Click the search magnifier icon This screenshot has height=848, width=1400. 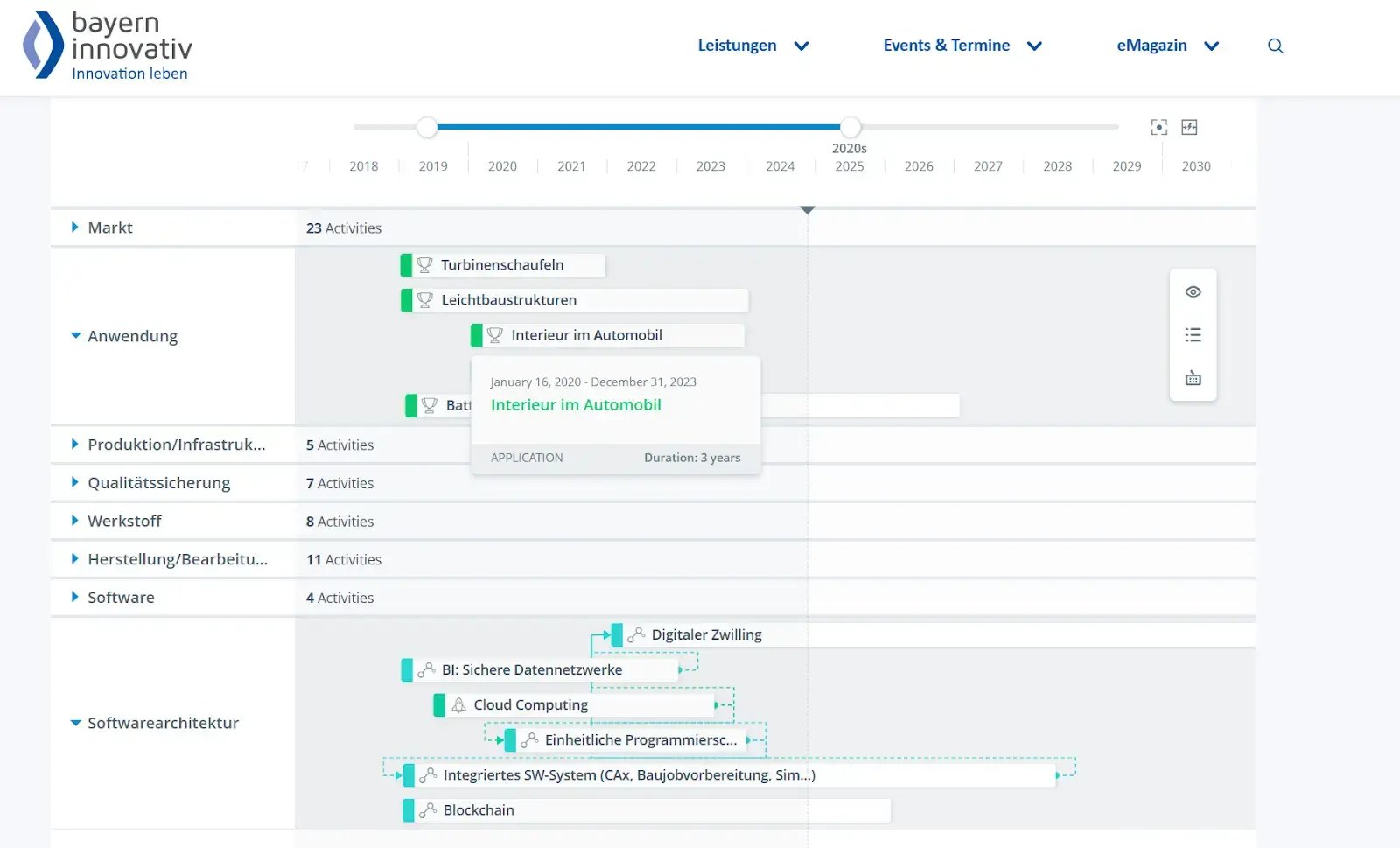tap(1275, 46)
